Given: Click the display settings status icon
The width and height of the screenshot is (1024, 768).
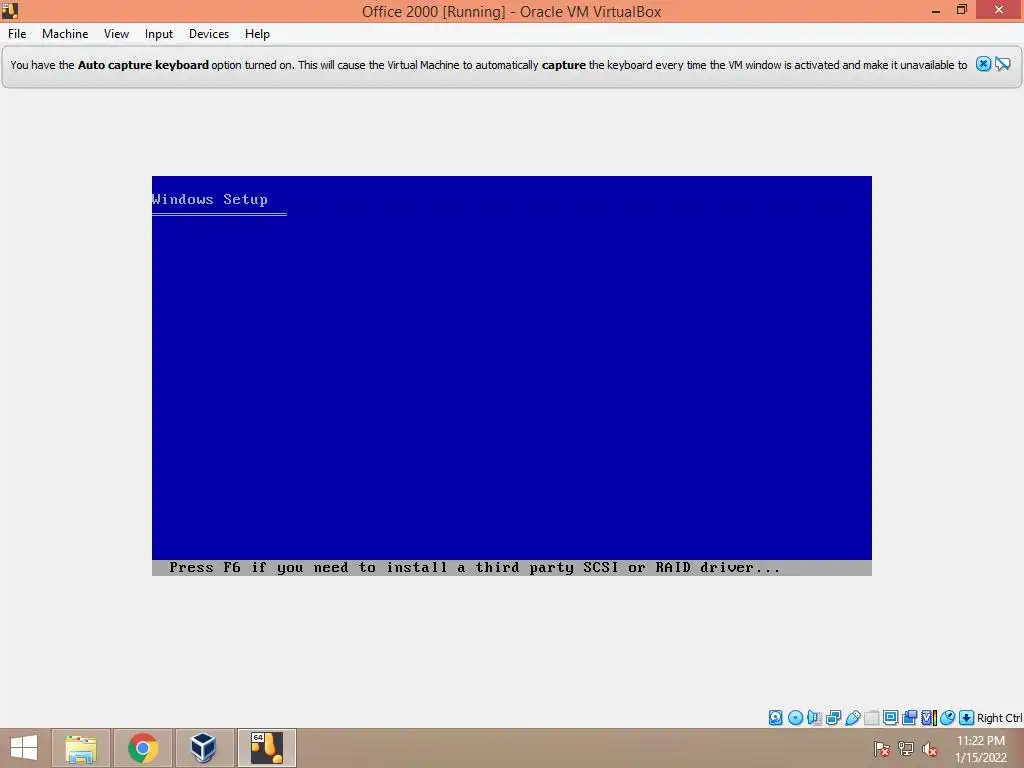Looking at the screenshot, I should coord(890,718).
